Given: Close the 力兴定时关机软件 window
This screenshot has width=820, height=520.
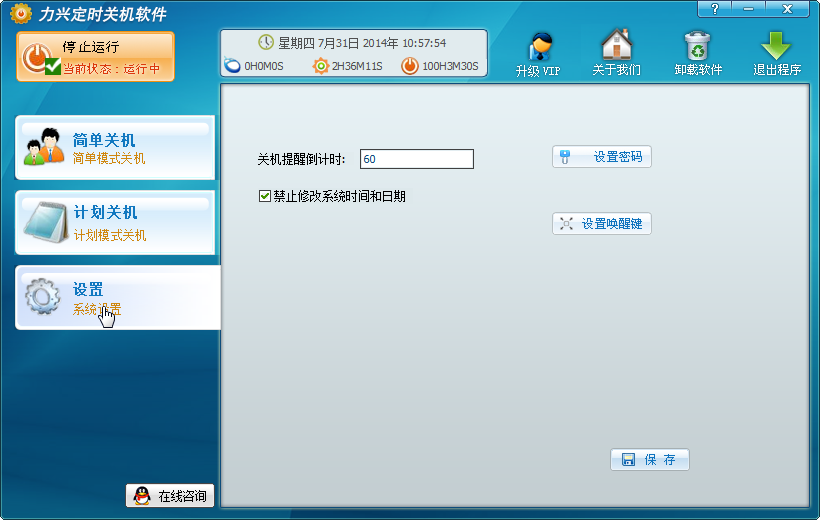Looking at the screenshot, I should [x=787, y=9].
